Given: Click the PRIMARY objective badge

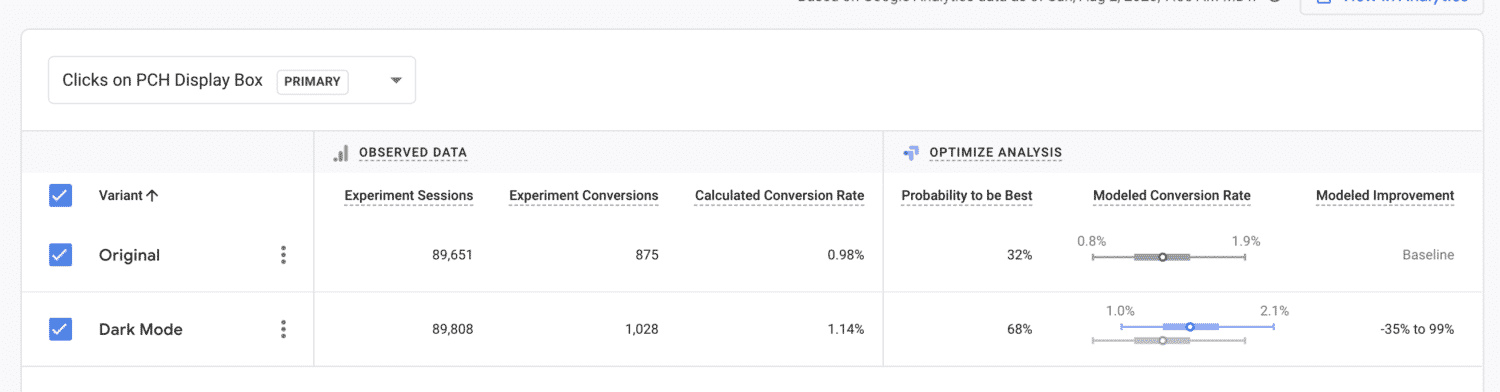Looking at the screenshot, I should tap(312, 81).
